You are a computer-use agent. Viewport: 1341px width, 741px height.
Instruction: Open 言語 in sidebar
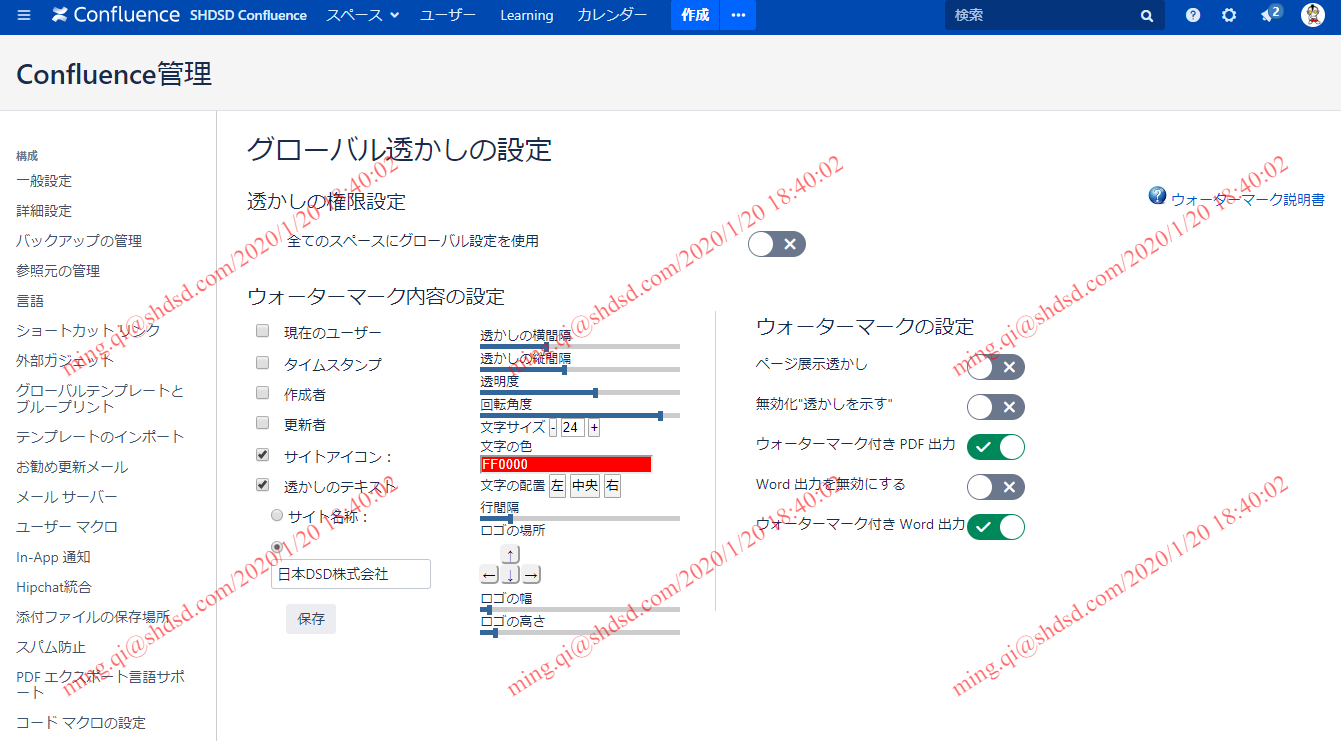coord(30,301)
